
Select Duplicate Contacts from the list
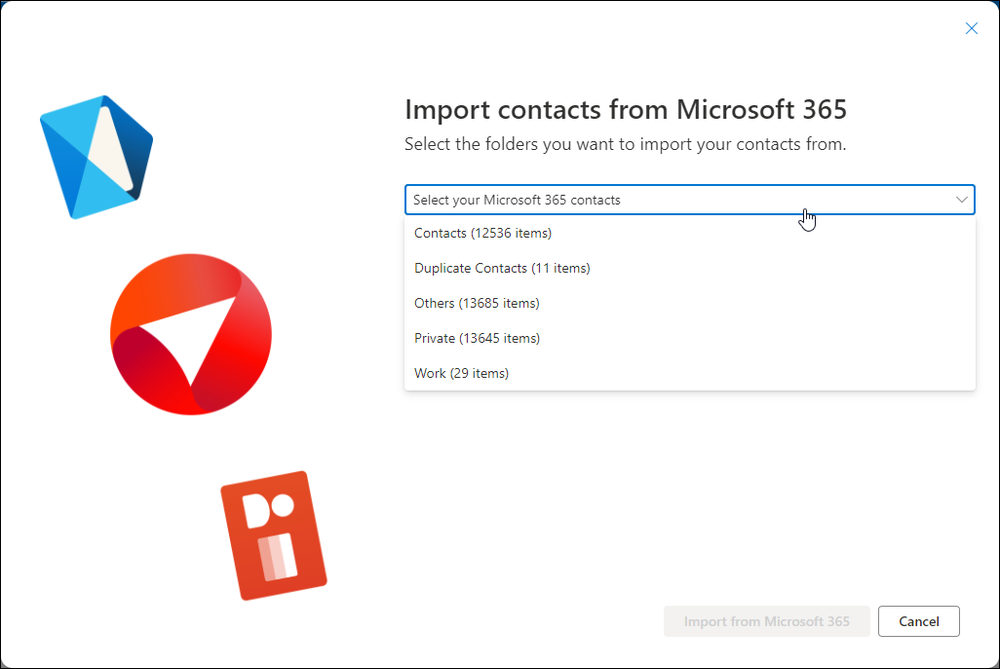point(502,268)
